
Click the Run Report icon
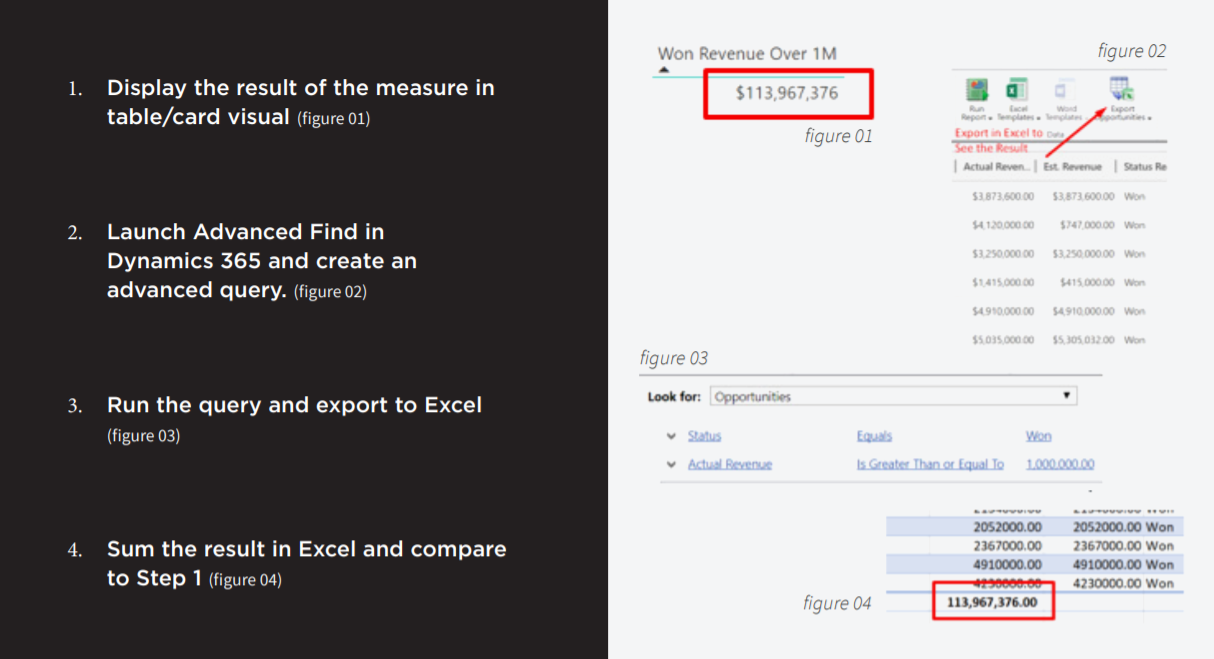click(x=977, y=90)
